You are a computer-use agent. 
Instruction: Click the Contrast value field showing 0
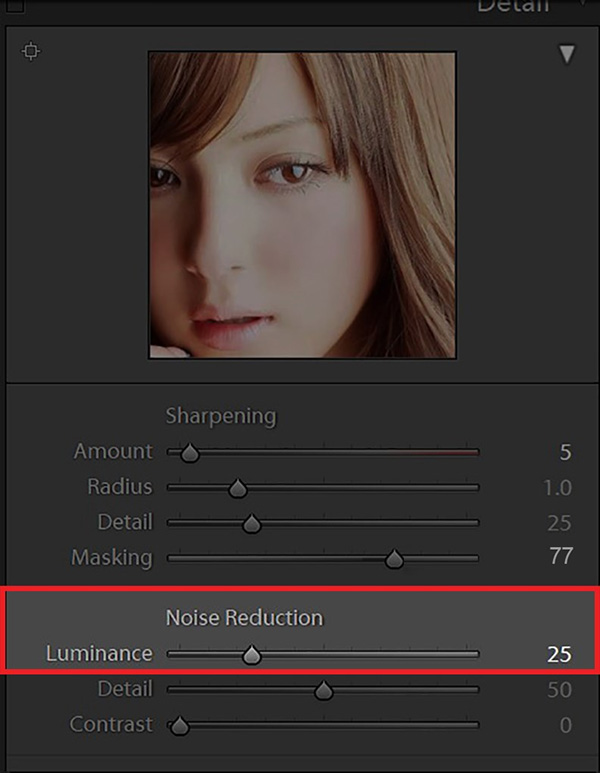point(566,725)
